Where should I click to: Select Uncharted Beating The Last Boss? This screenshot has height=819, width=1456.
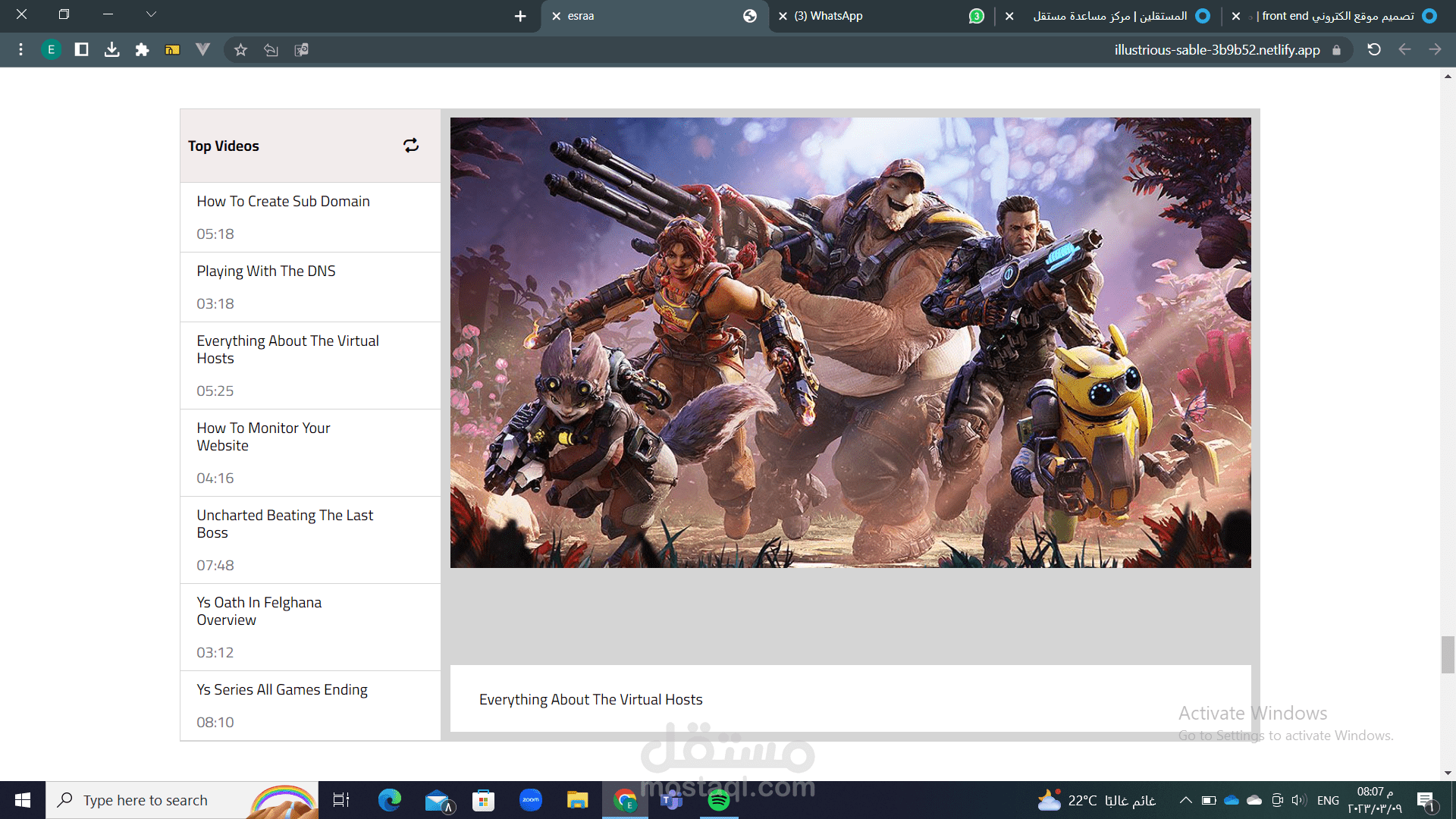click(310, 540)
